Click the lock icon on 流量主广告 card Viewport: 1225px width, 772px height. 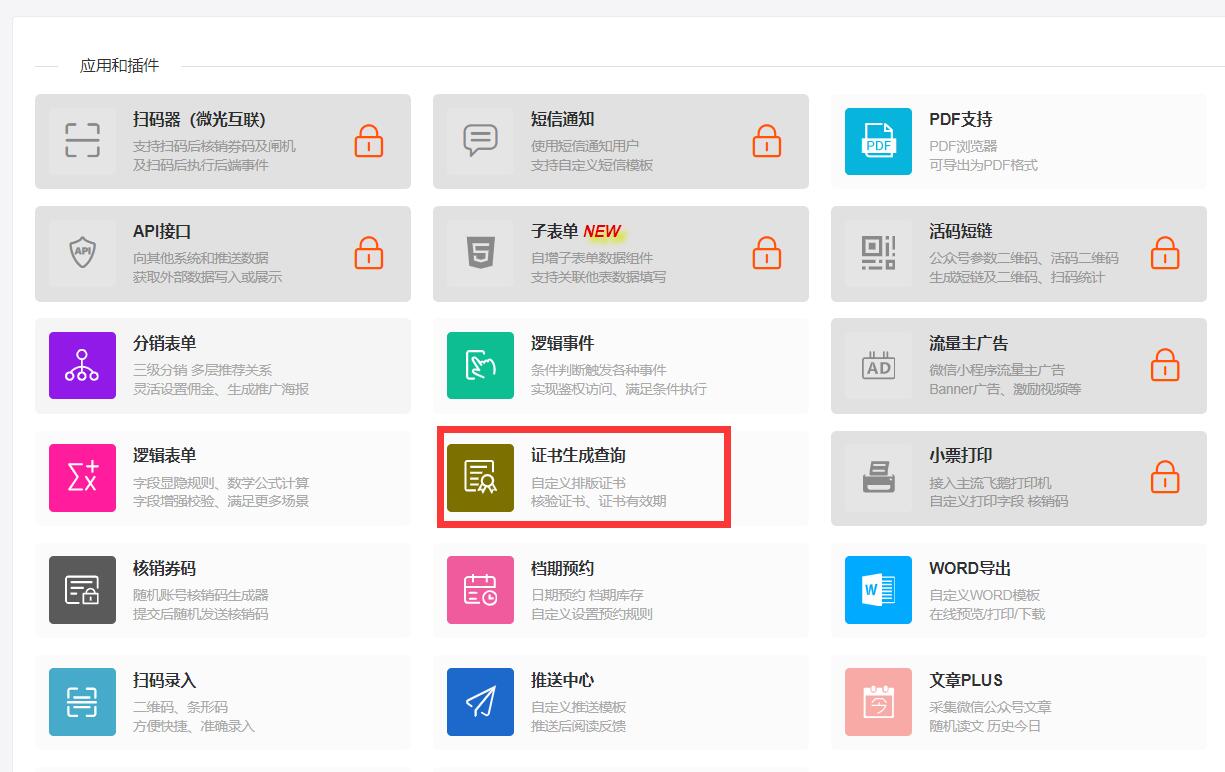coord(1165,365)
